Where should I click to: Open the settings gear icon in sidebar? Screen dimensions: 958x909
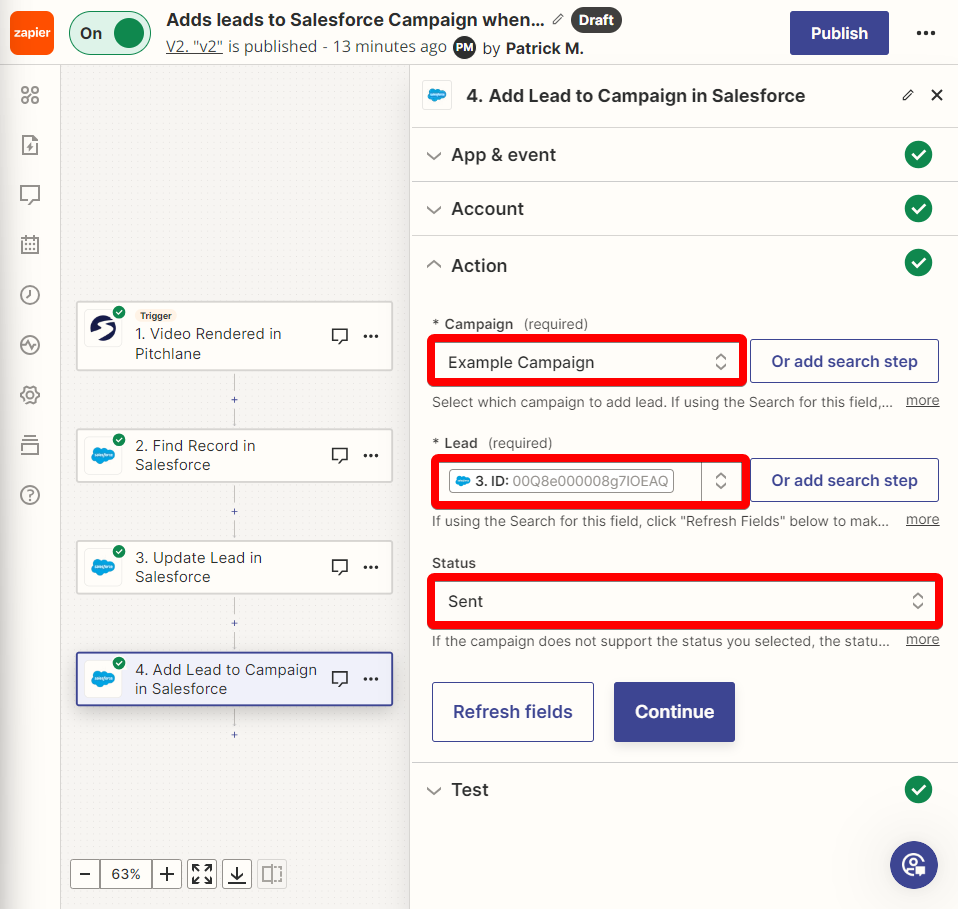30,395
